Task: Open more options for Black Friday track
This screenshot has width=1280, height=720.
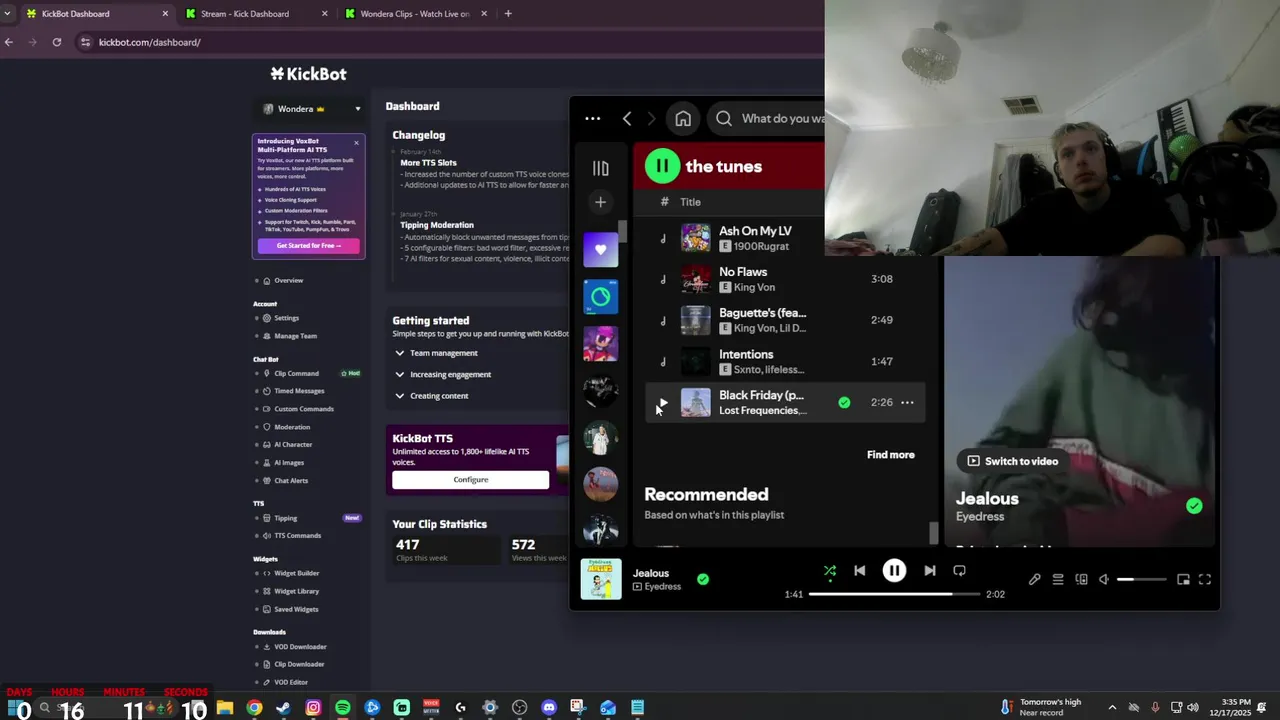Action: pyautogui.click(x=907, y=403)
